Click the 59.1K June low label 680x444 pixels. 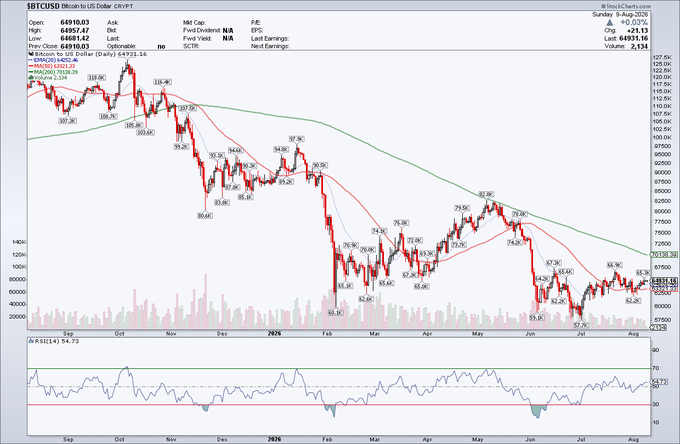(x=537, y=318)
